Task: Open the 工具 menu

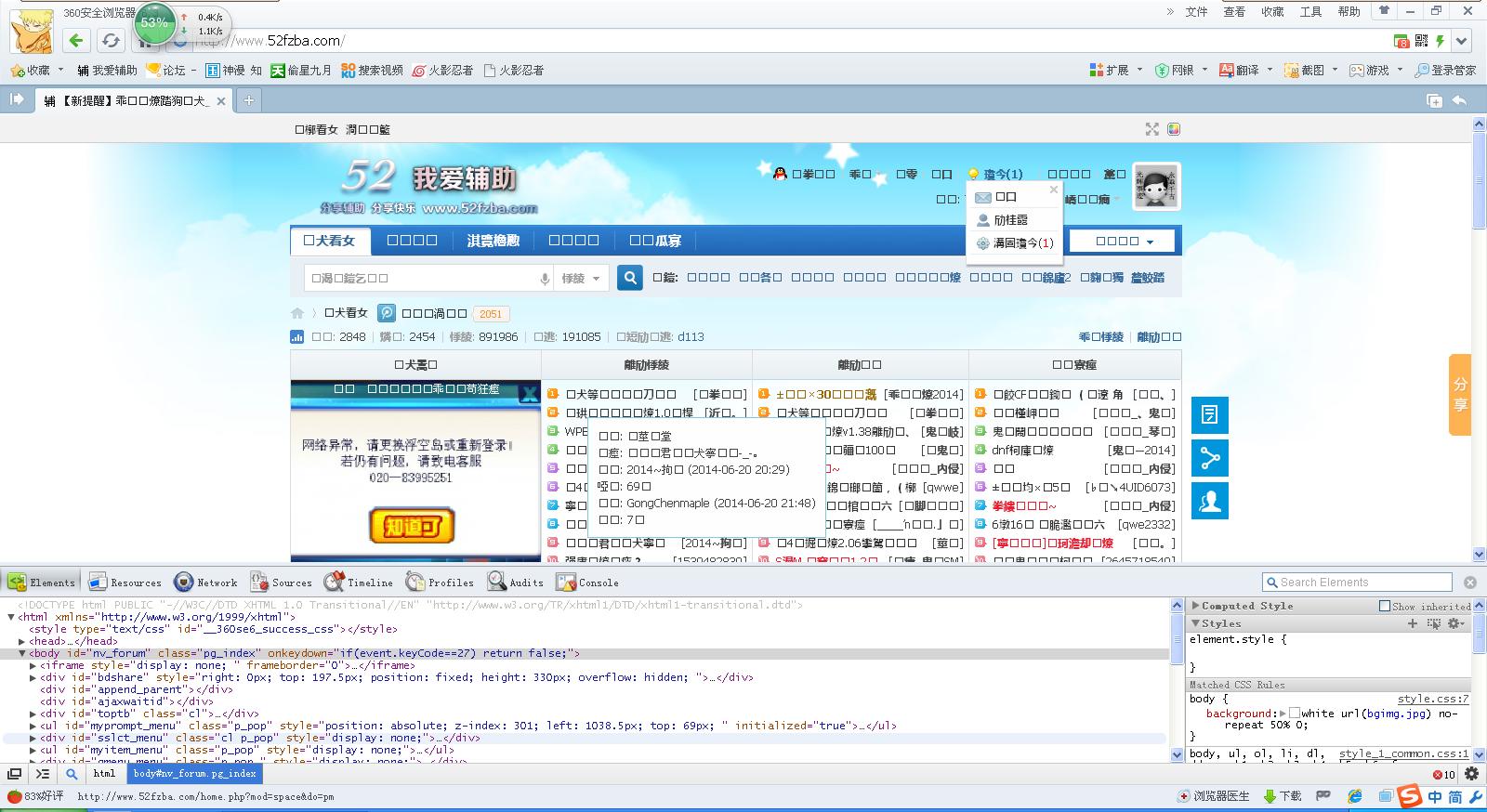Action: point(1310,12)
